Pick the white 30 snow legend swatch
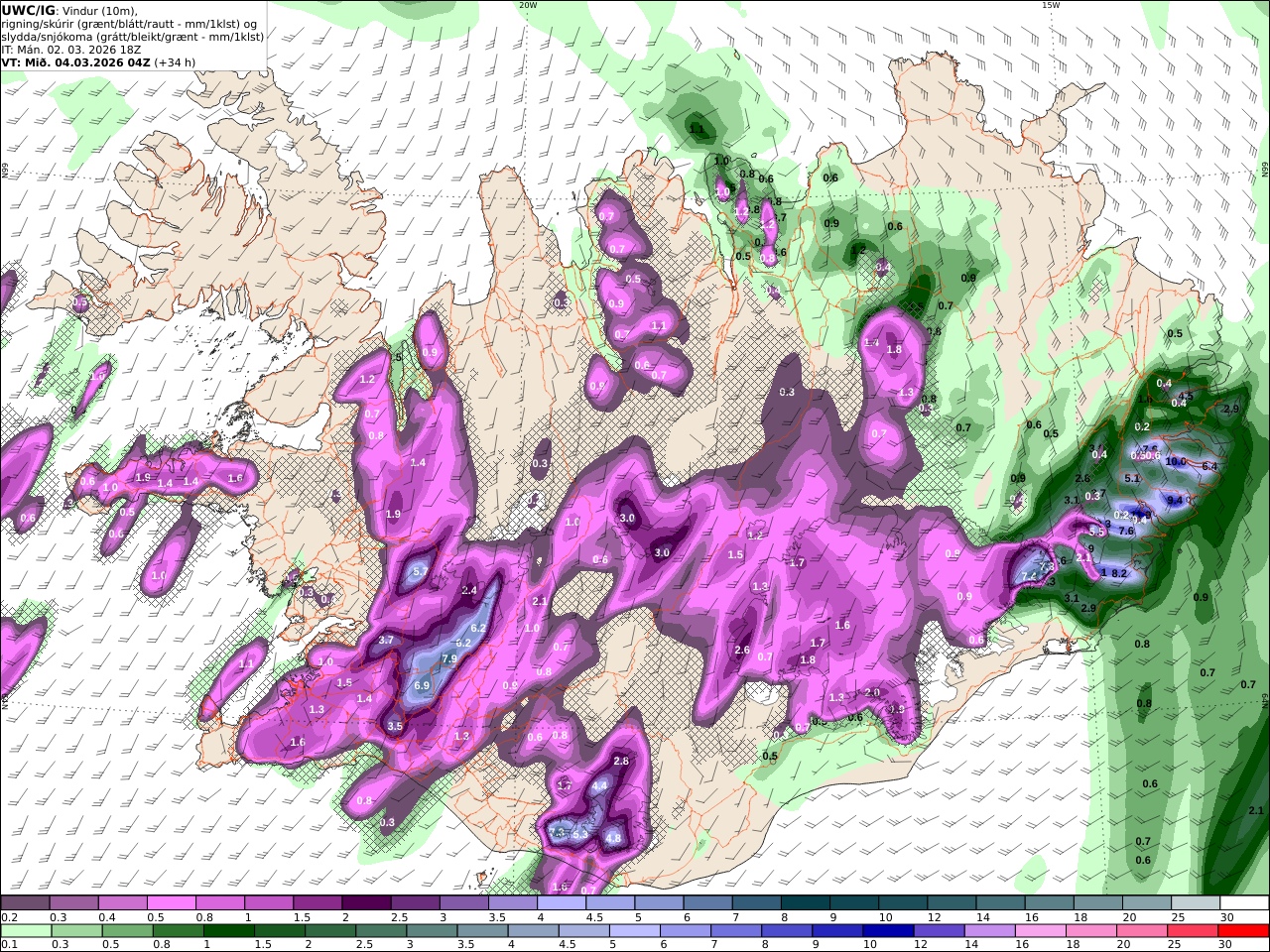Screen dimensions: 1270x952 tap(1245, 902)
